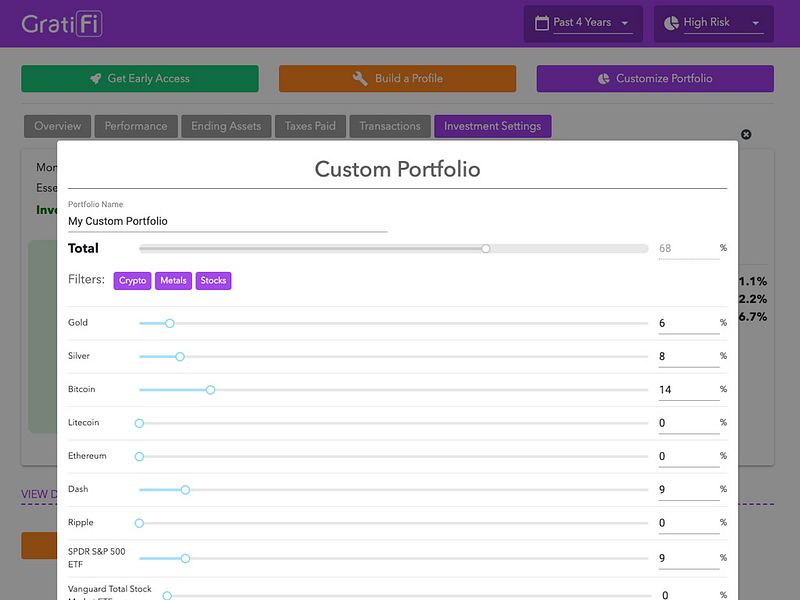Switch to the Overview tab
The height and width of the screenshot is (600, 800).
pos(58,126)
